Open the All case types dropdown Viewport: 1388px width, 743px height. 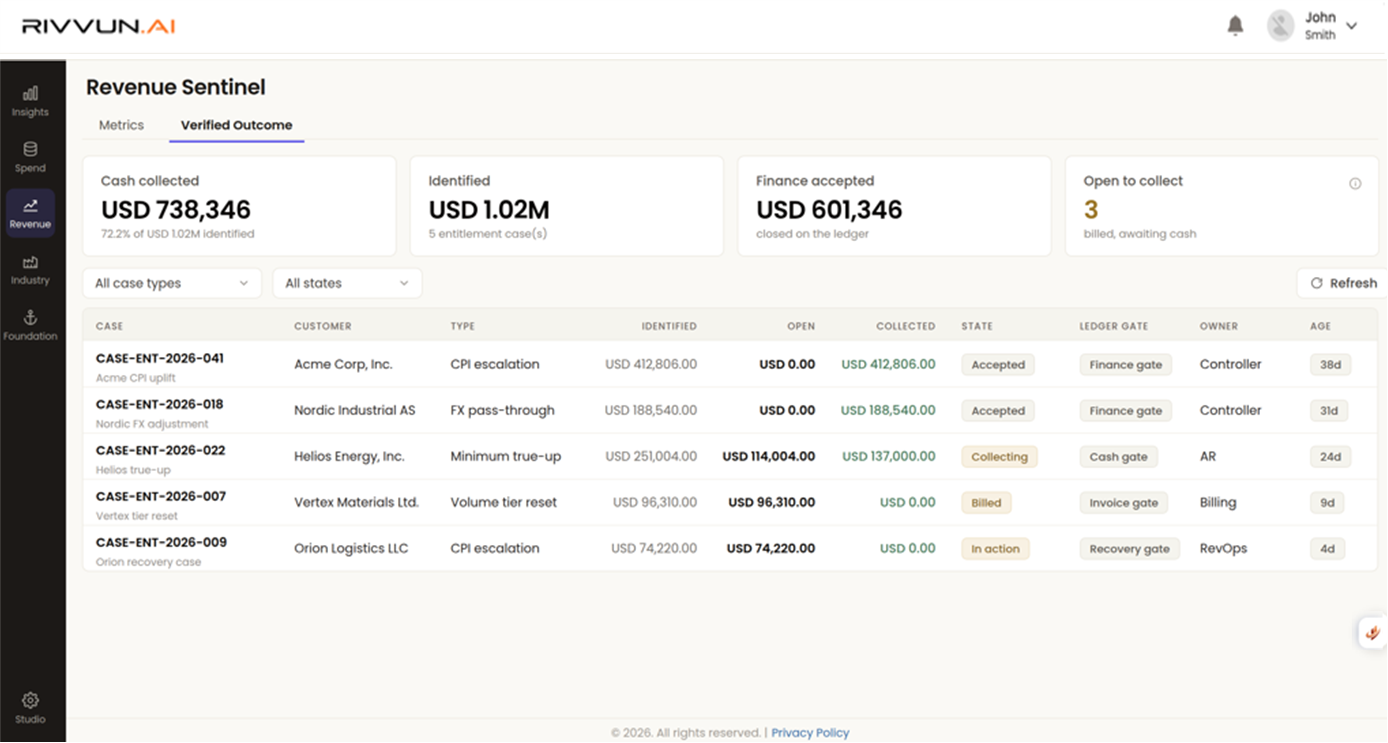[172, 283]
